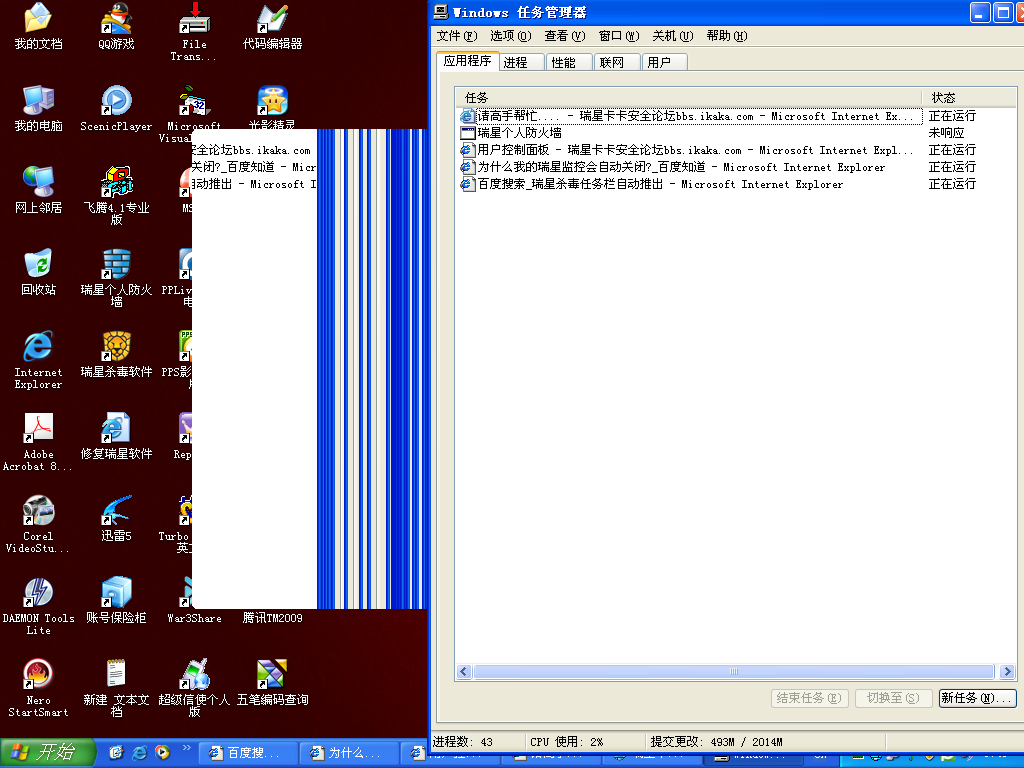The width and height of the screenshot is (1024, 768).
Task: Click the left arrow of task list scrollbar
Action: (x=464, y=671)
